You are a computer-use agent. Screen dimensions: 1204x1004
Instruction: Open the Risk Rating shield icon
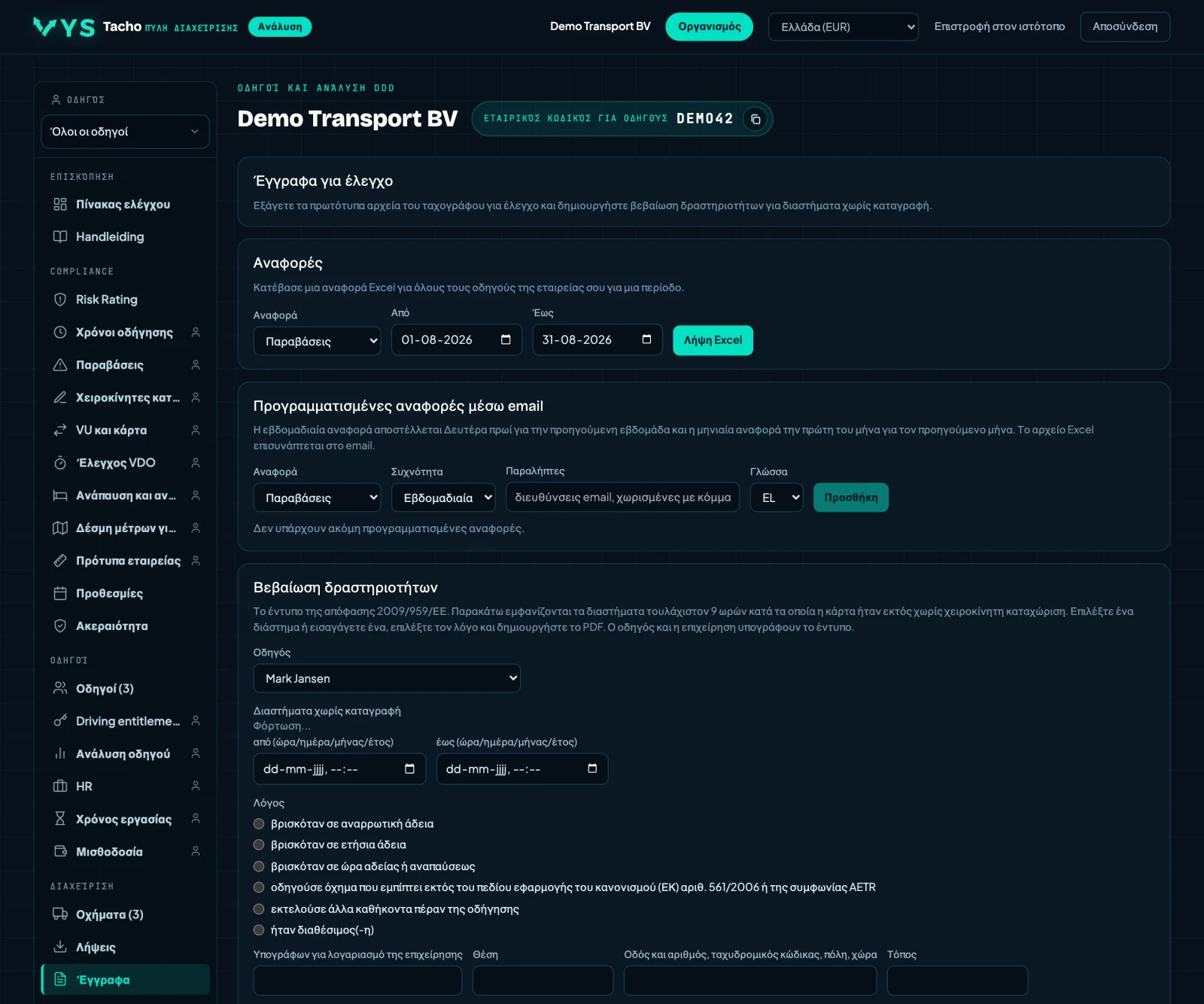coord(60,300)
